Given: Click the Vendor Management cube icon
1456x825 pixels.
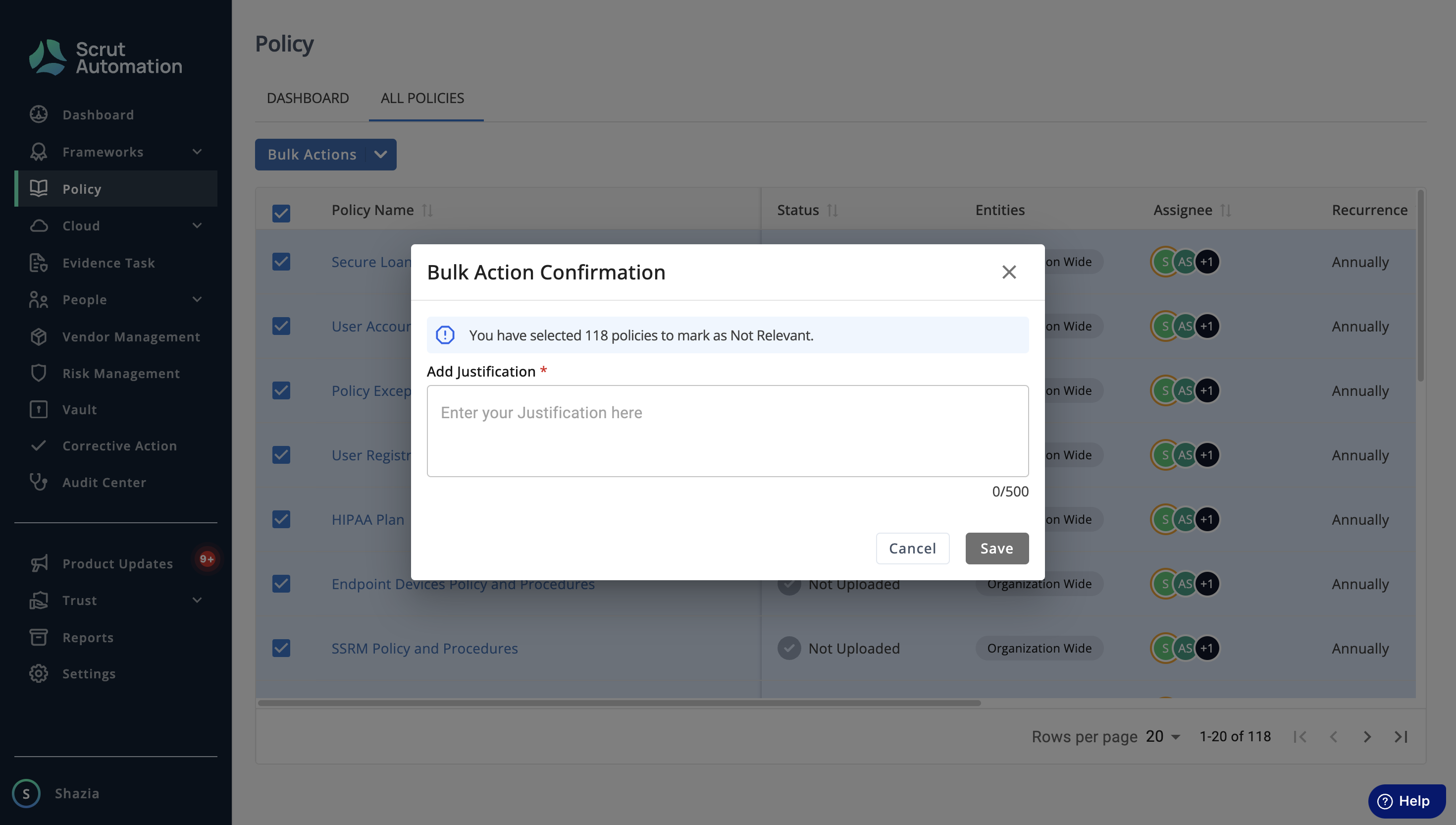Looking at the screenshot, I should tap(39, 336).
